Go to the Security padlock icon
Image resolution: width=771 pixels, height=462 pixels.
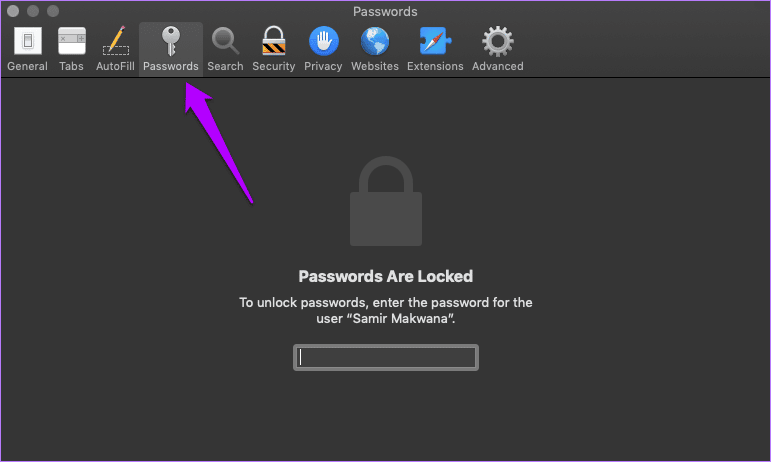pos(273,41)
